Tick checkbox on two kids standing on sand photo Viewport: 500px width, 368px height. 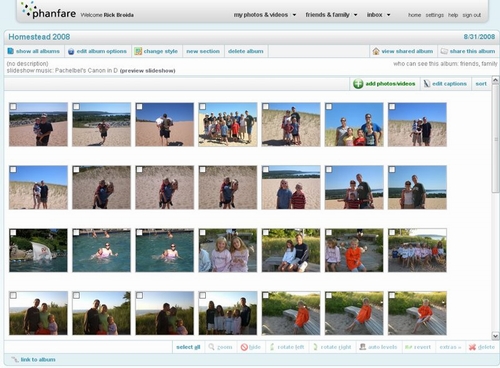[x=266, y=169]
